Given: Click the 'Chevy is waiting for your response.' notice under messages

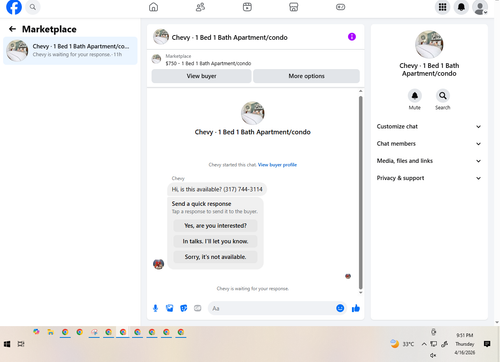Looking at the screenshot, I should point(253,289).
